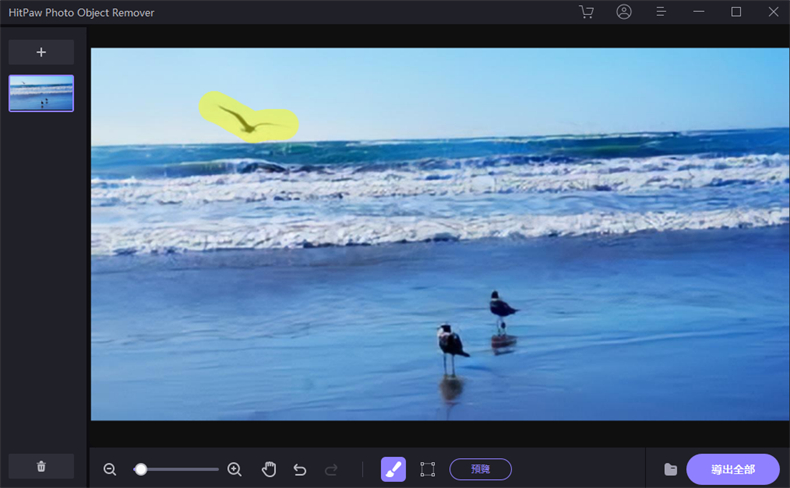Click the 導出全部 export all button

[732, 469]
